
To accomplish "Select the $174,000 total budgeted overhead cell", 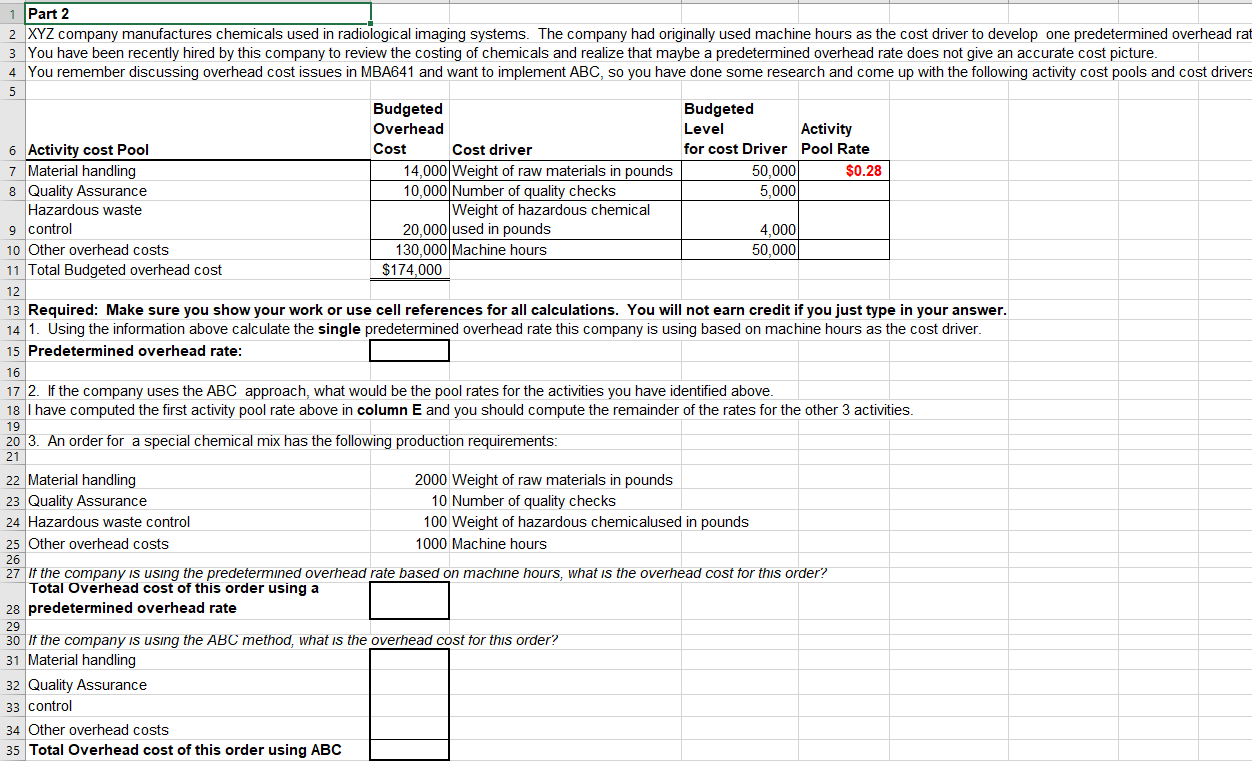I will (x=409, y=270).
